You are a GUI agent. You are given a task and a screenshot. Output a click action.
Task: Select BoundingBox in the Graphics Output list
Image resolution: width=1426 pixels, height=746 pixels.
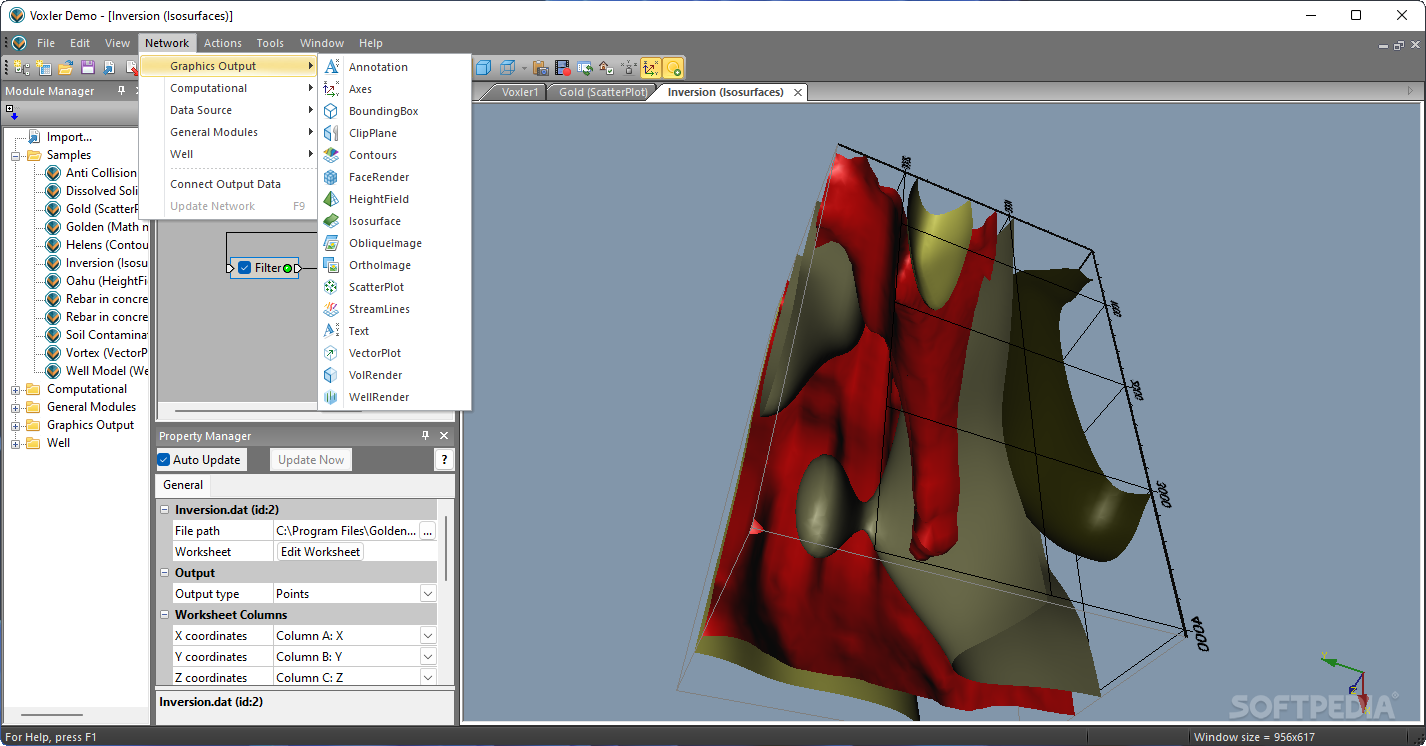click(x=394, y=111)
